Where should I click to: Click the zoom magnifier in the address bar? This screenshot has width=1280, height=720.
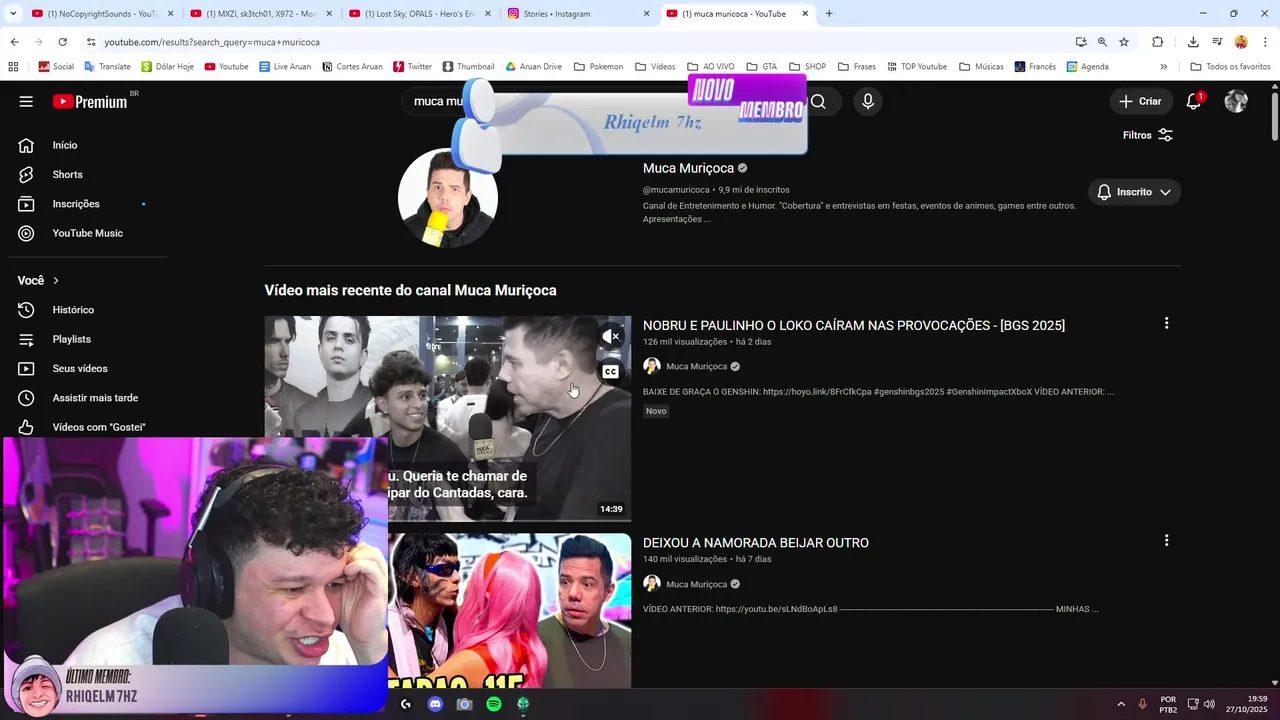[1102, 42]
